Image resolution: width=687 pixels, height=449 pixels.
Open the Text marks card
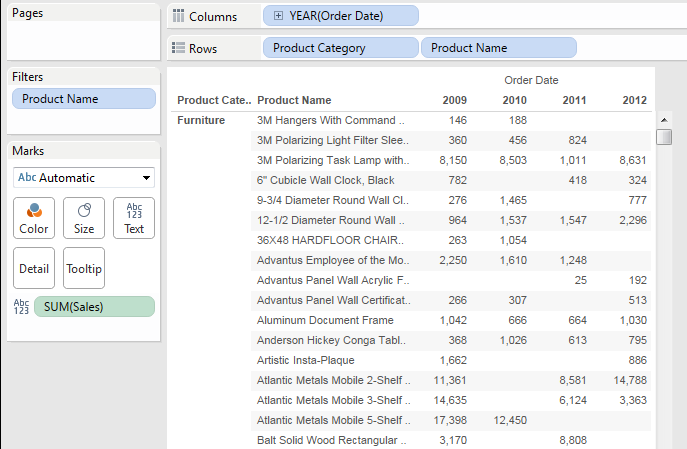[x=134, y=217]
